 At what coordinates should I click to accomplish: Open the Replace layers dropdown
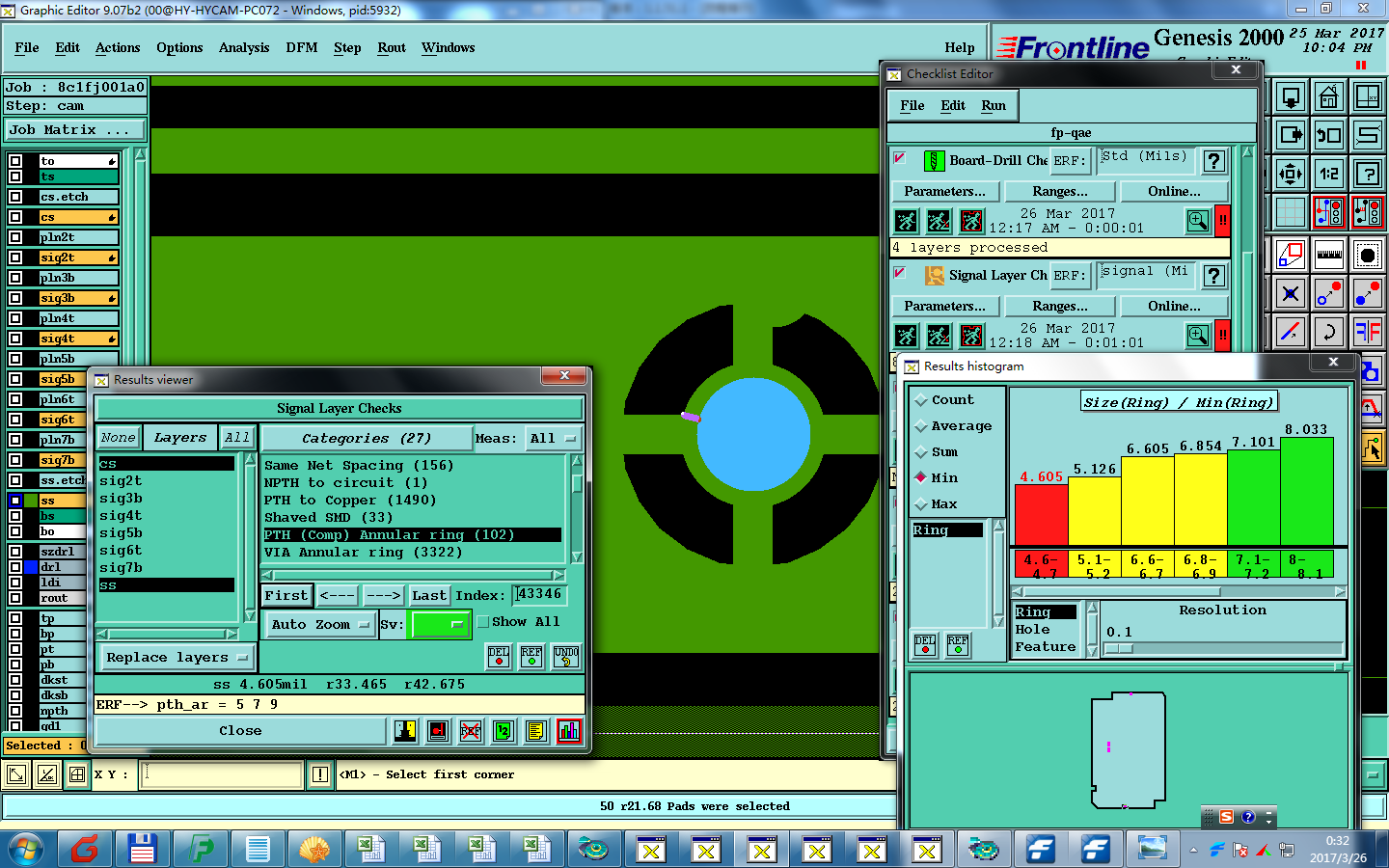[x=177, y=658]
